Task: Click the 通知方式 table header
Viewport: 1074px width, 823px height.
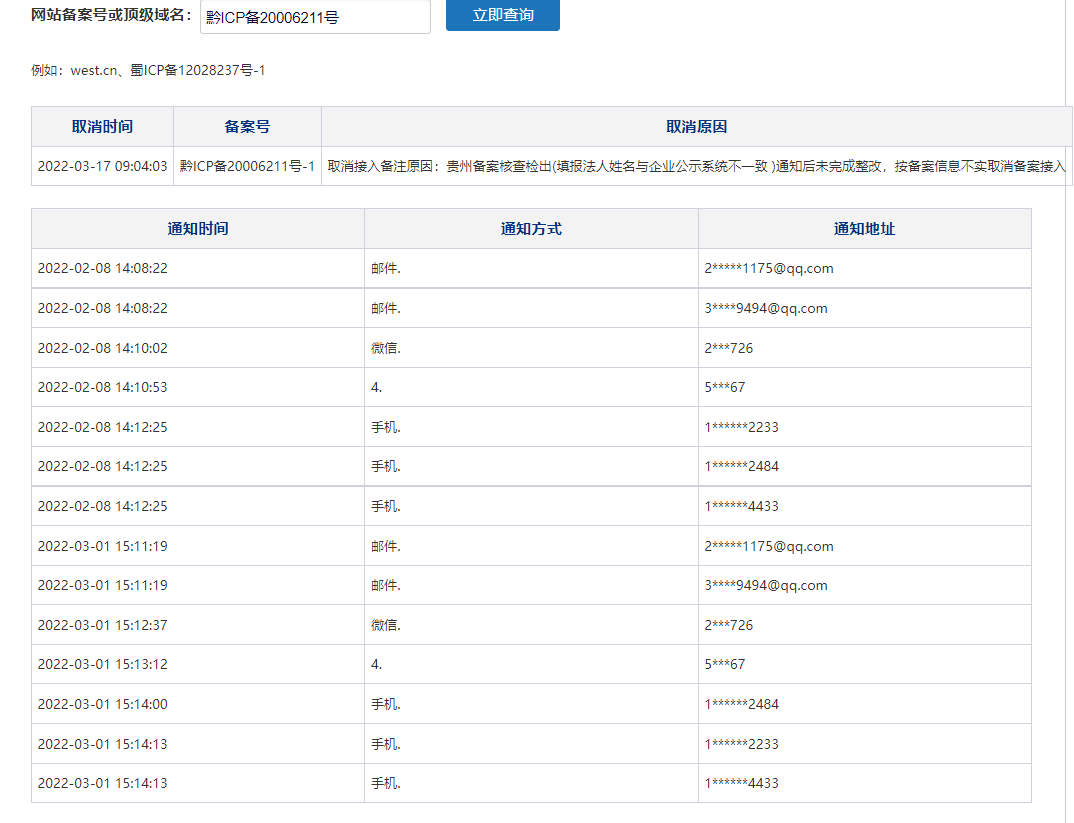Action: coord(531,228)
